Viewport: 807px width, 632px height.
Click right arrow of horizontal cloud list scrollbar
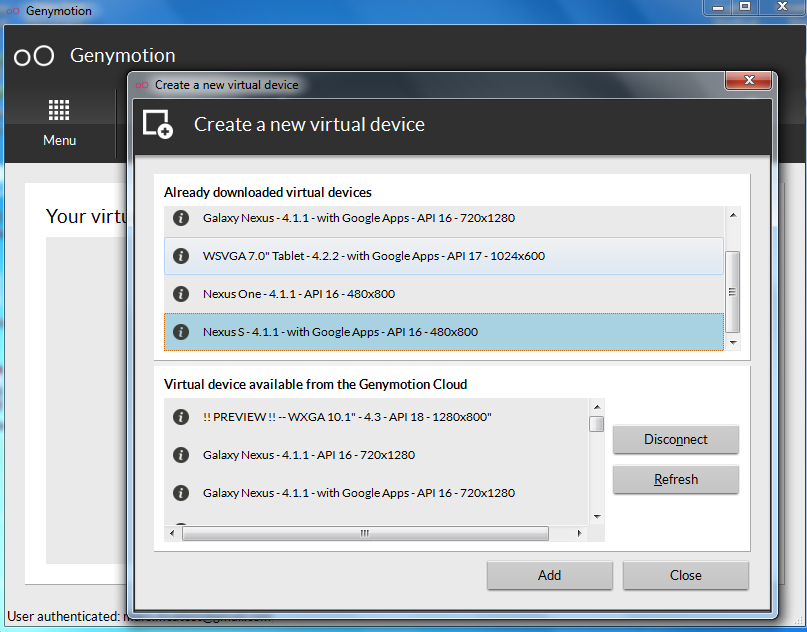click(x=583, y=533)
